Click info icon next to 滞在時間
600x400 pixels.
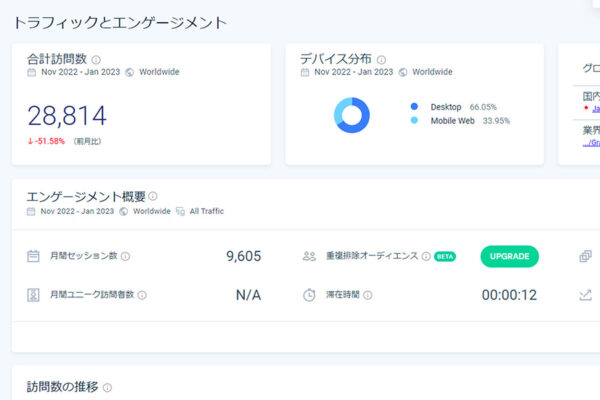coord(368,295)
